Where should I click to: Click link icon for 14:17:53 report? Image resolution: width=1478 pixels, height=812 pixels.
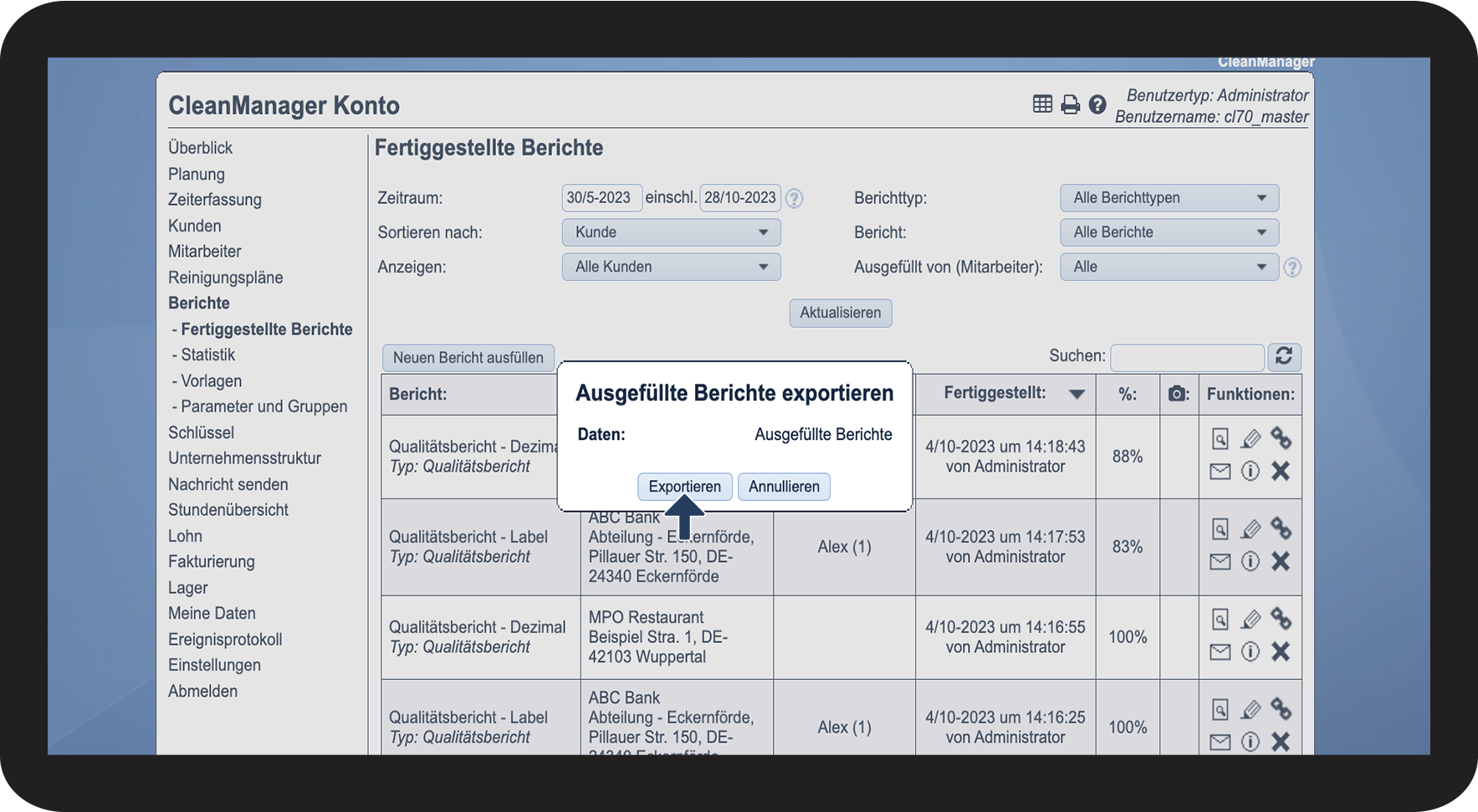[1281, 529]
